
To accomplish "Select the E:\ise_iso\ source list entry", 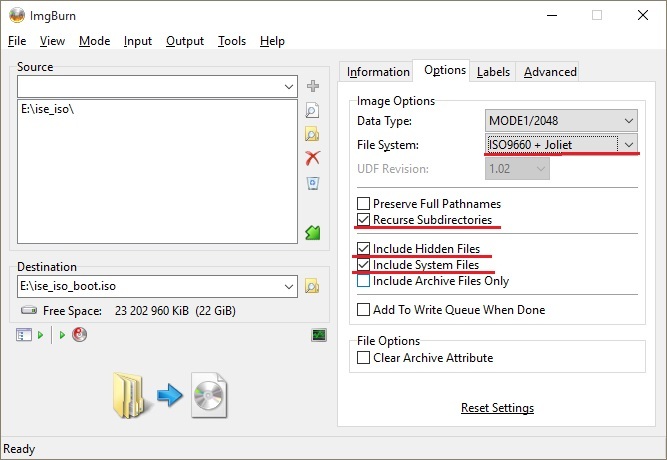I will tap(48, 109).
